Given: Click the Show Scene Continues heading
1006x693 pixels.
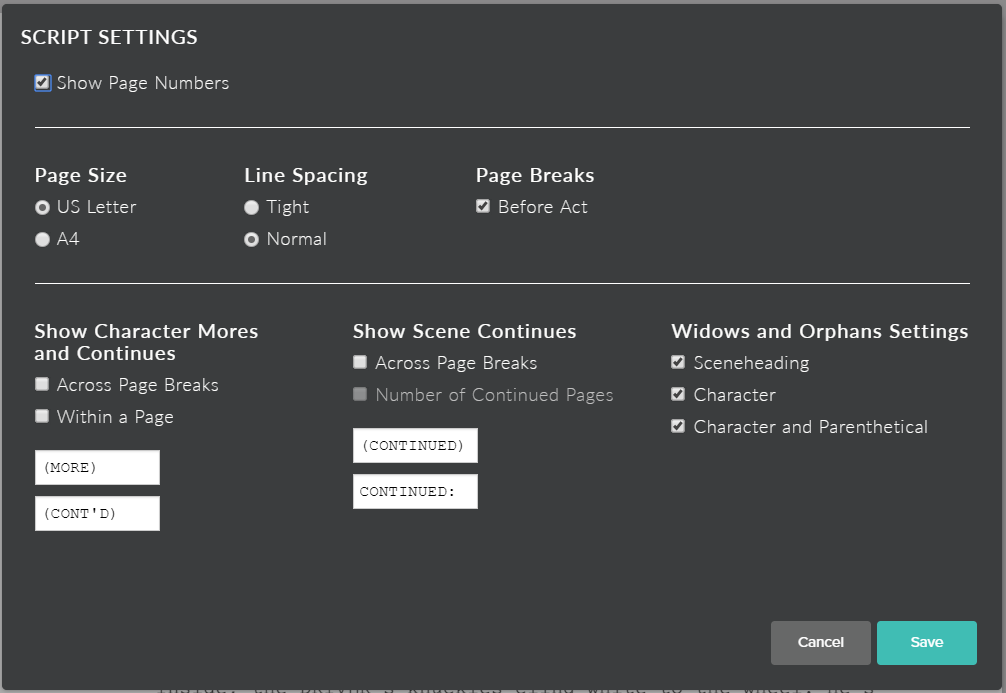Looking at the screenshot, I should coord(465,331).
